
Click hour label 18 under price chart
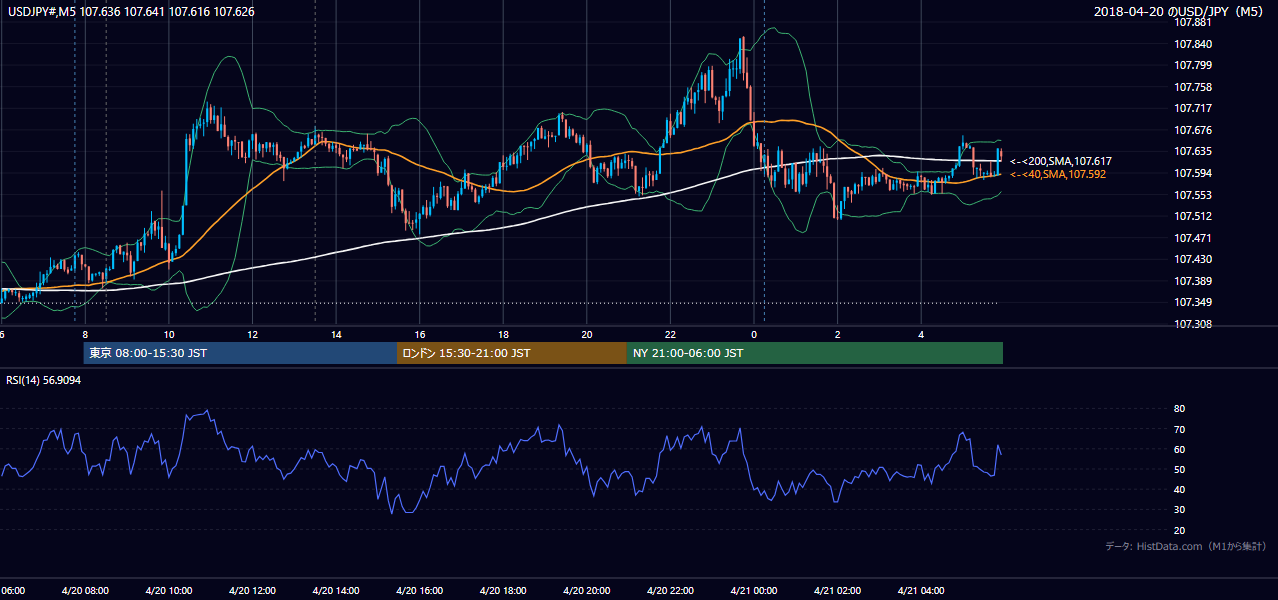503,335
